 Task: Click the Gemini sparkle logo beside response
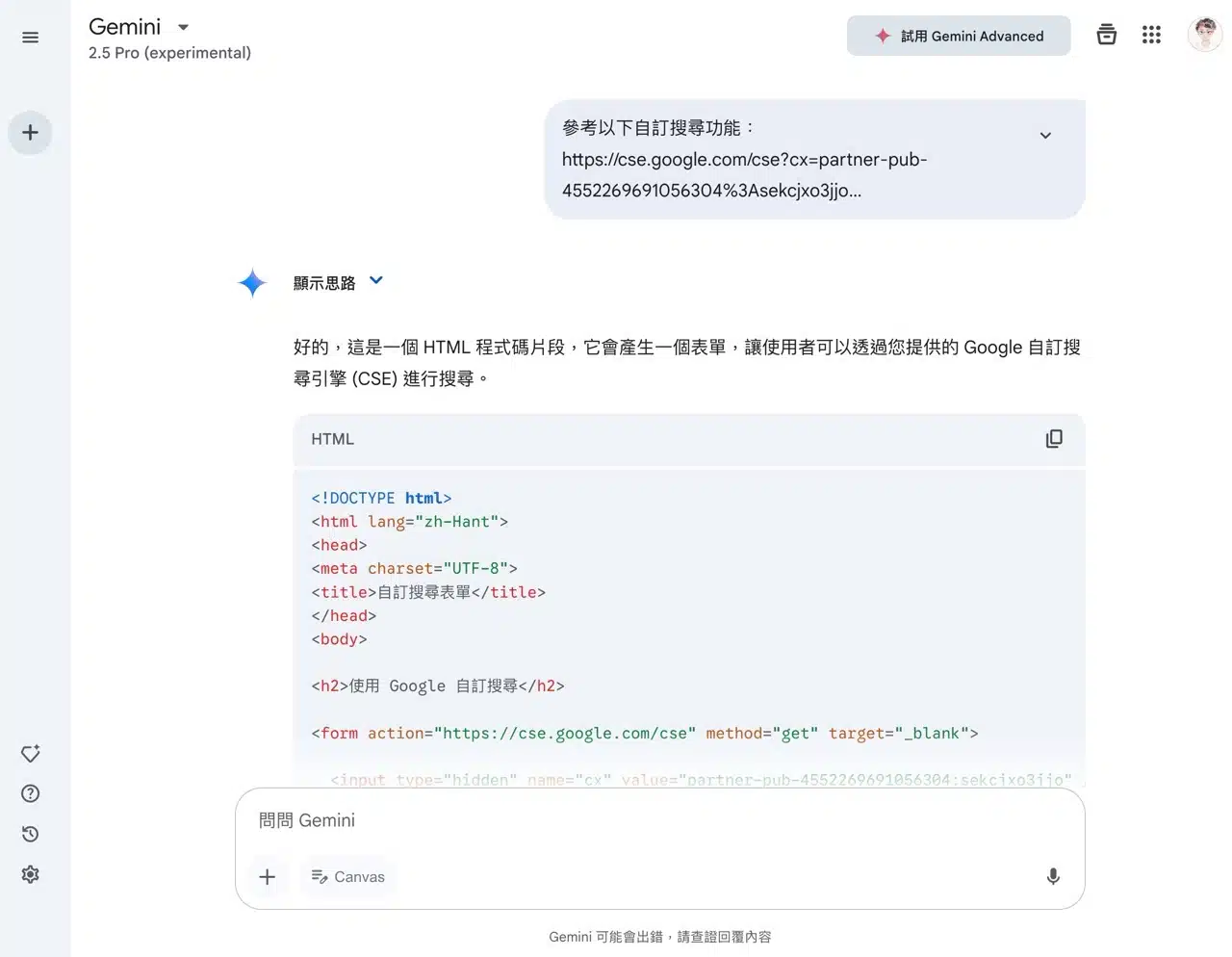pos(252,283)
